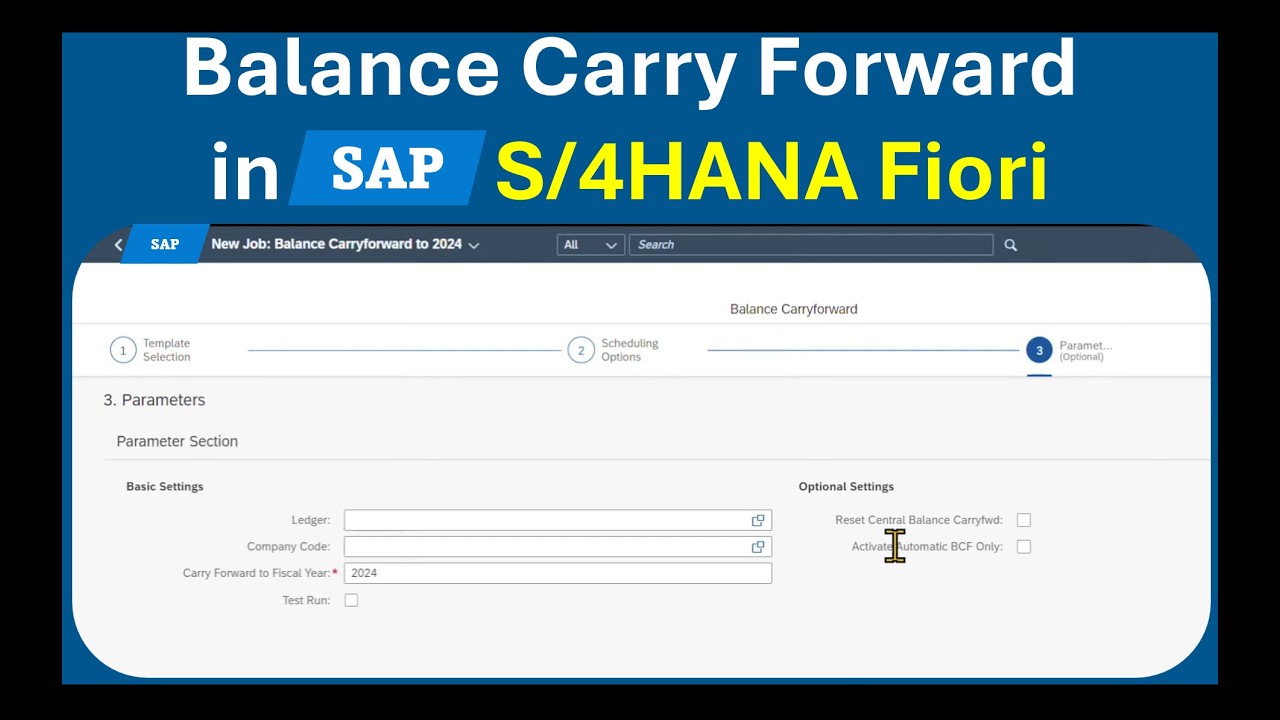The width and height of the screenshot is (1280, 720).
Task: Go to step 2 Scheduling Options
Action: pos(614,350)
